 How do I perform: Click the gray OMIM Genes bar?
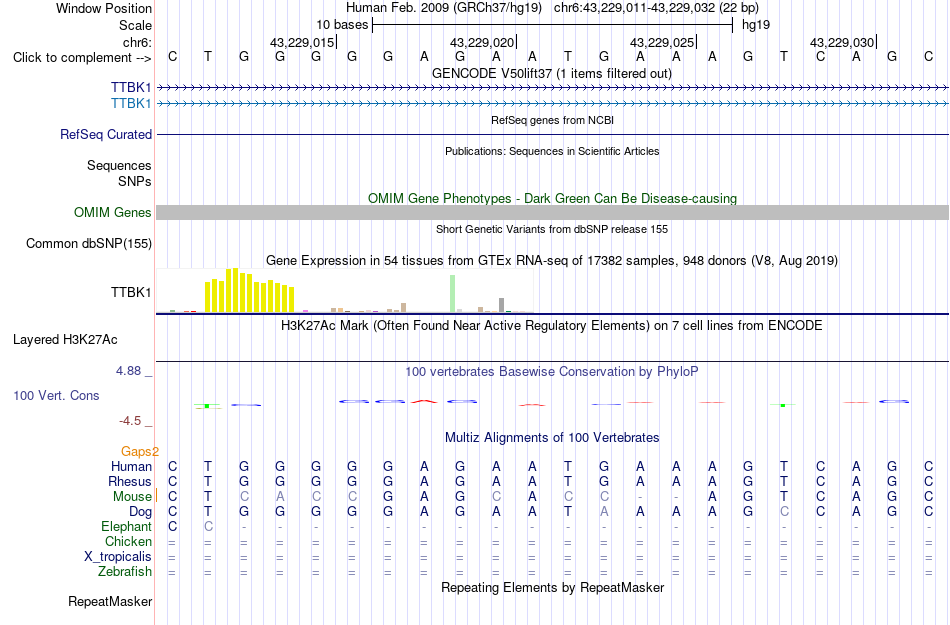tap(553, 213)
